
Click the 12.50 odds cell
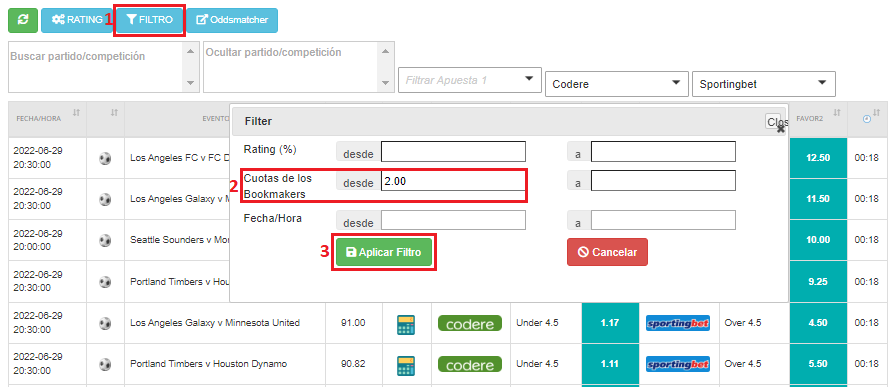tap(818, 158)
